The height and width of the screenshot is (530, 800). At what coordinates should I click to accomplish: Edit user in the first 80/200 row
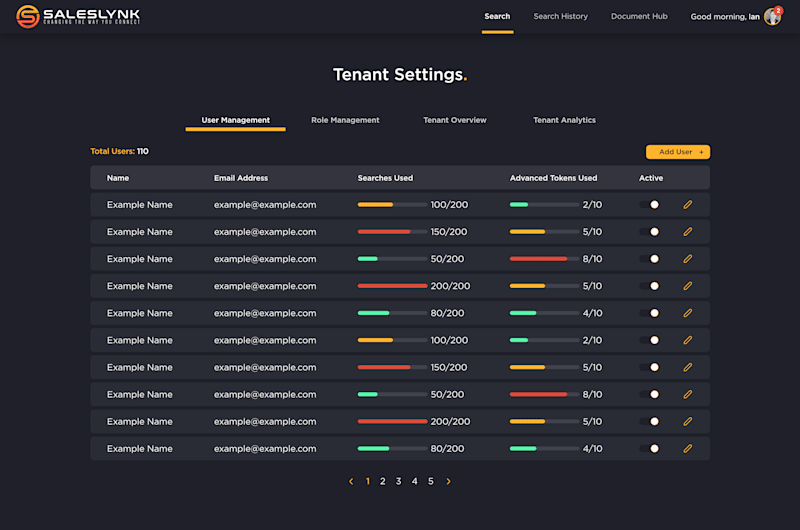point(688,313)
